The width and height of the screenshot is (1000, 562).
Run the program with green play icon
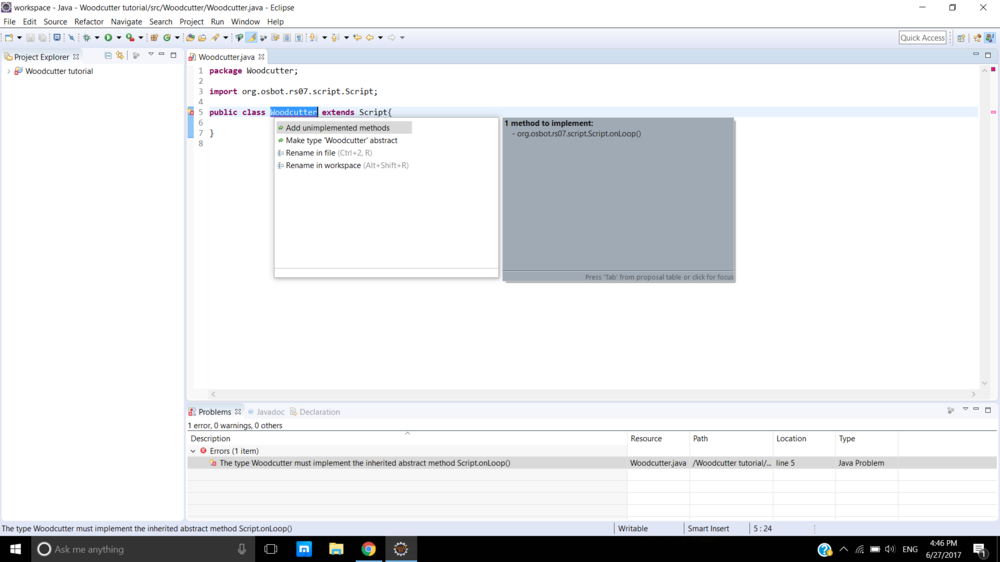(108, 38)
